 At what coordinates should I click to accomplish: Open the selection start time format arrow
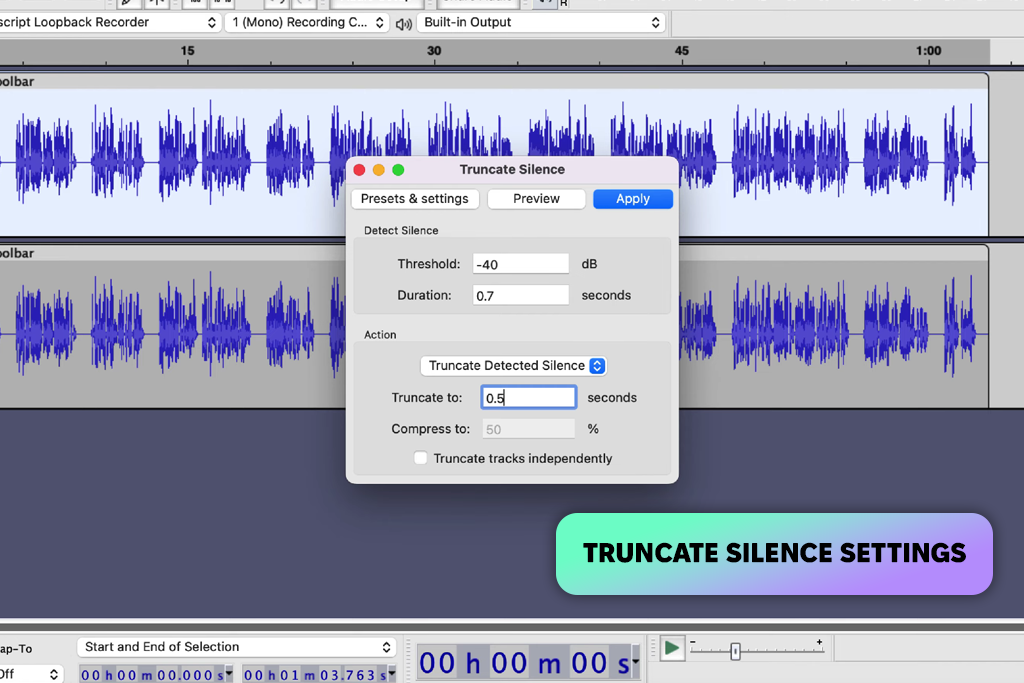click(229, 673)
